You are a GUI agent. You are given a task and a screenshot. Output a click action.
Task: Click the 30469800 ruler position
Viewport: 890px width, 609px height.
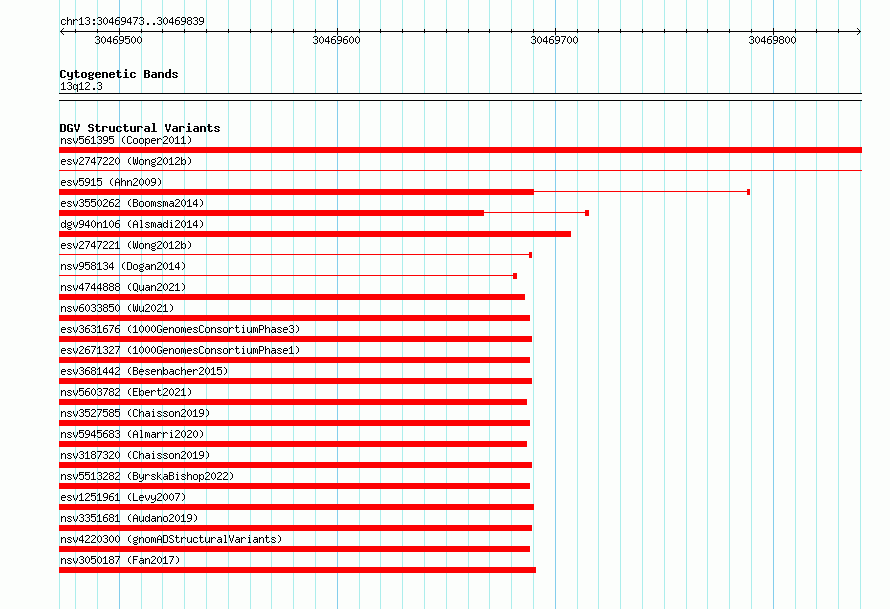click(x=773, y=40)
